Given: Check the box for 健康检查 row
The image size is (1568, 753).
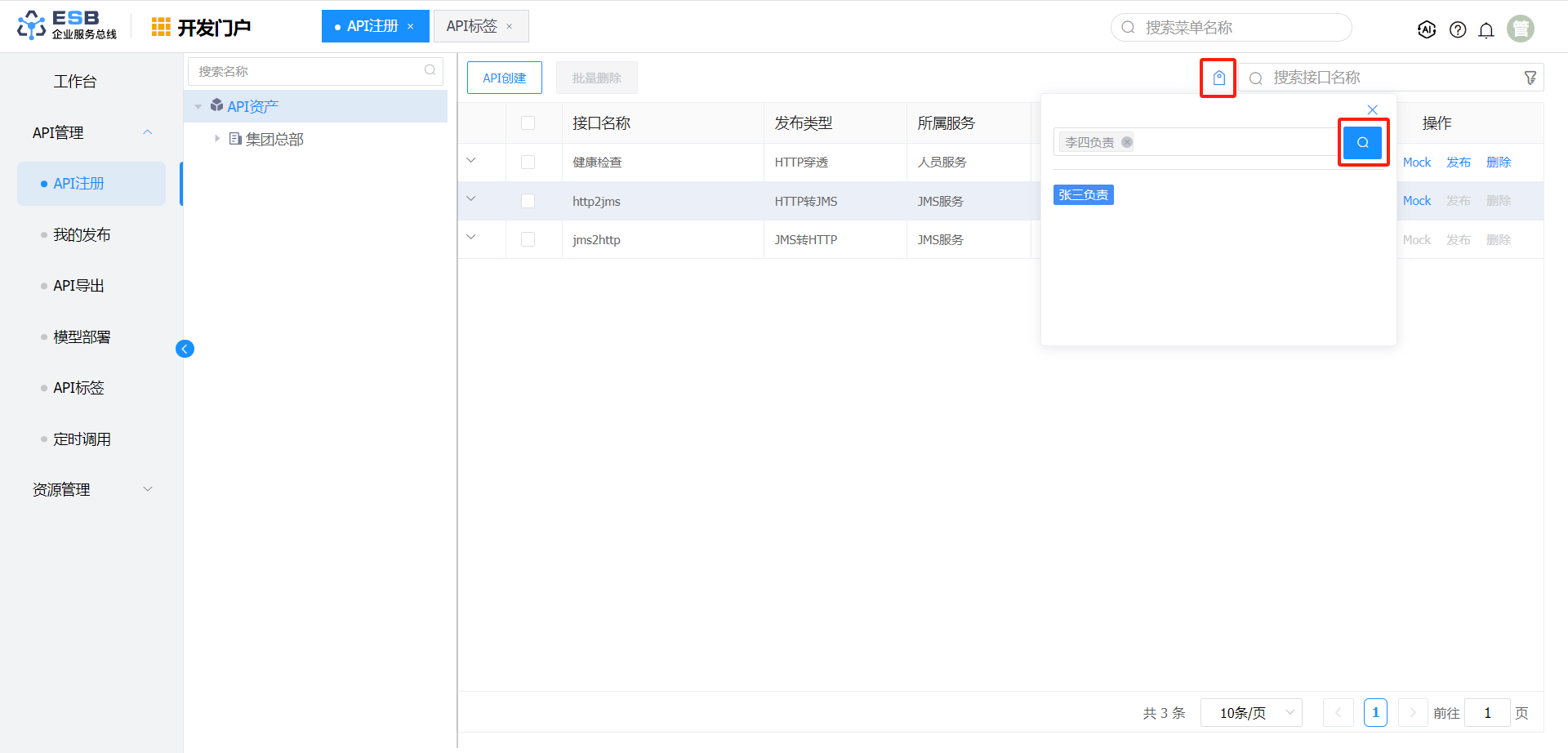Looking at the screenshot, I should click(x=528, y=162).
